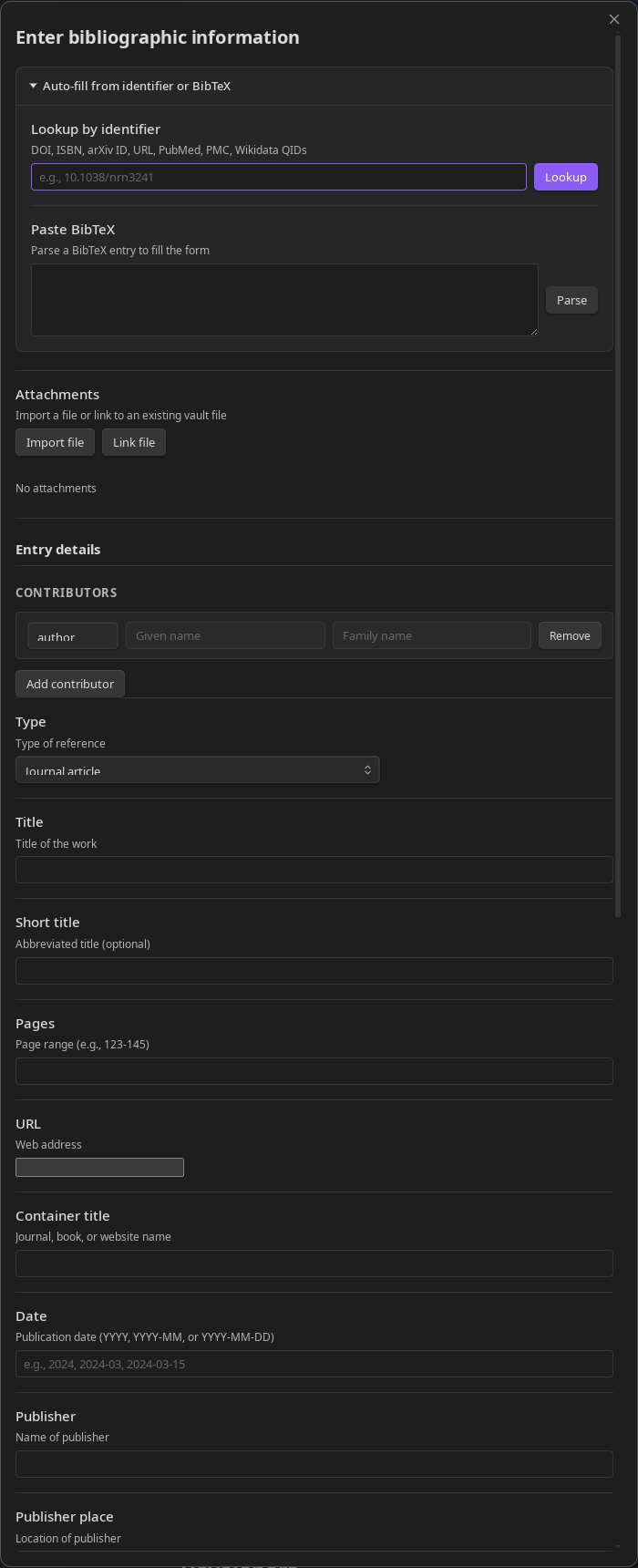
Task: Click the Title of the work field
Action: pyautogui.click(x=314, y=870)
